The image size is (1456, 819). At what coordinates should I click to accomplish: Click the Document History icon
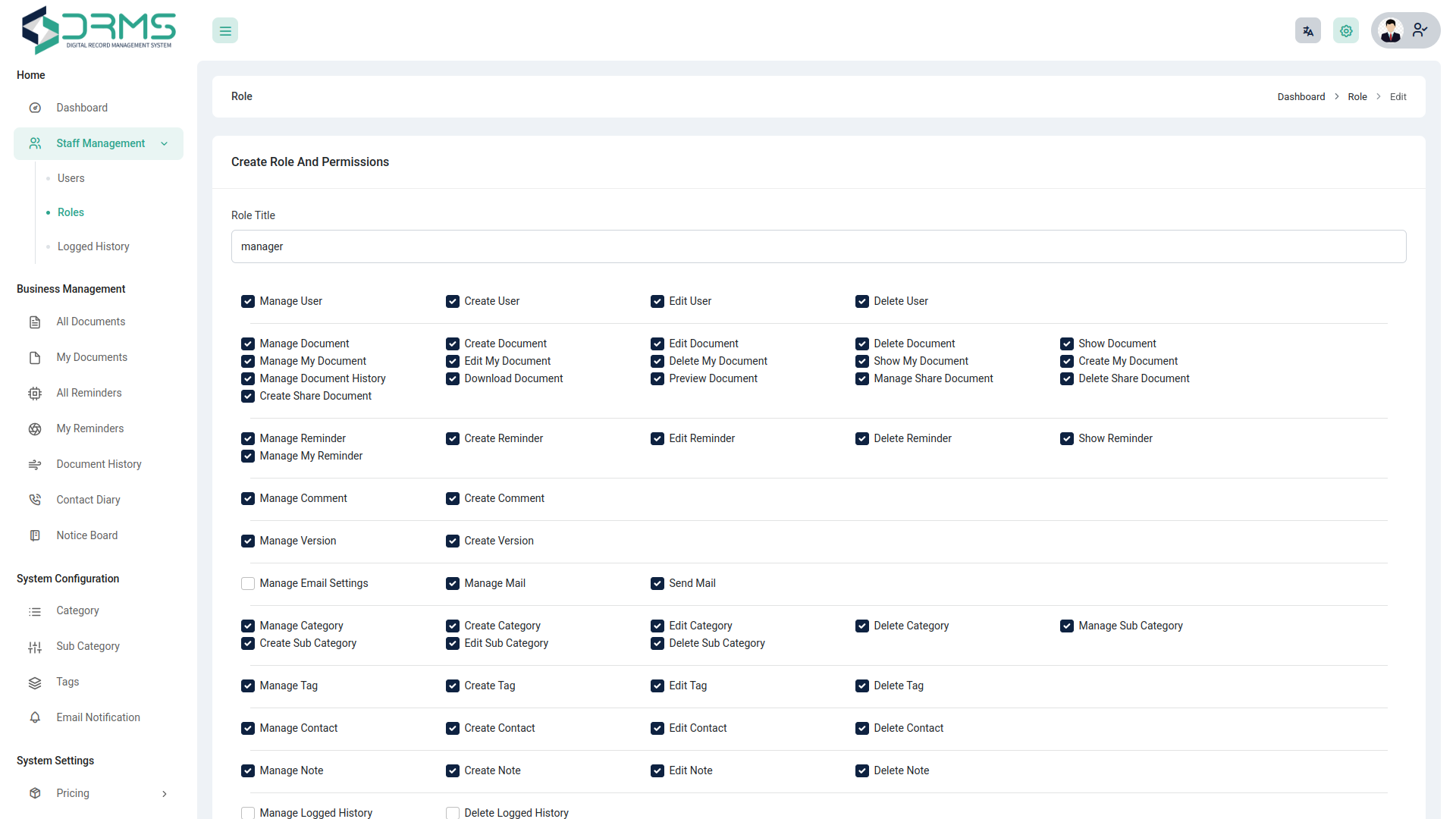[x=35, y=464]
